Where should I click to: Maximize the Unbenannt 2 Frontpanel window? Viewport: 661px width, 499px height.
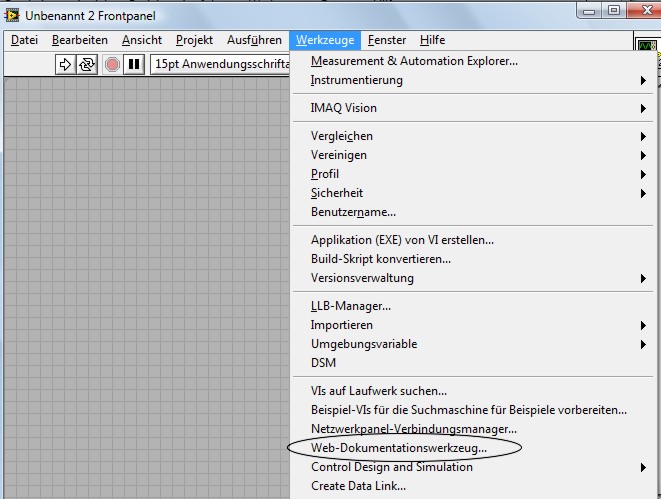point(614,10)
